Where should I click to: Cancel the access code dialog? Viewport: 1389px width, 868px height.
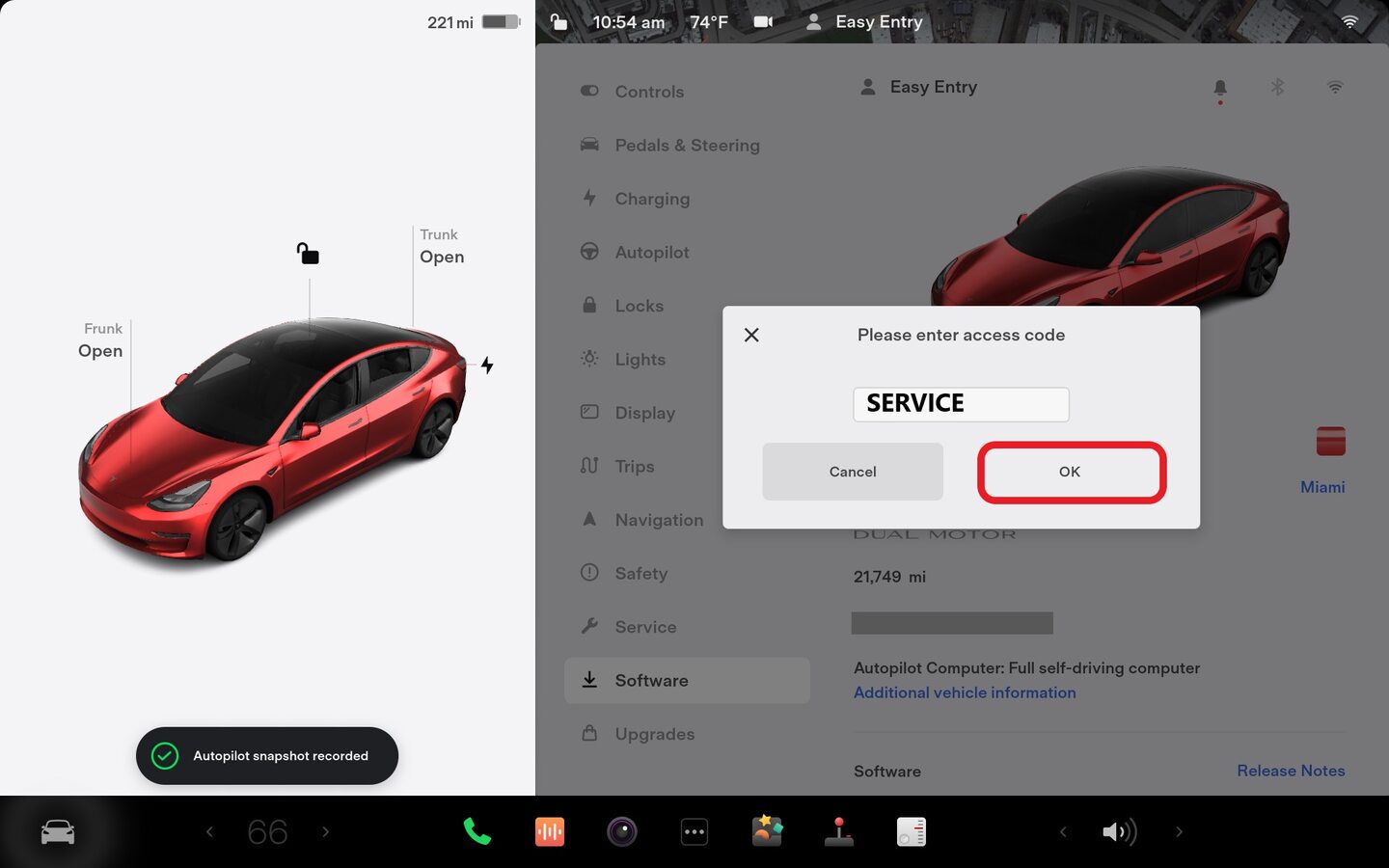pyautogui.click(x=853, y=472)
